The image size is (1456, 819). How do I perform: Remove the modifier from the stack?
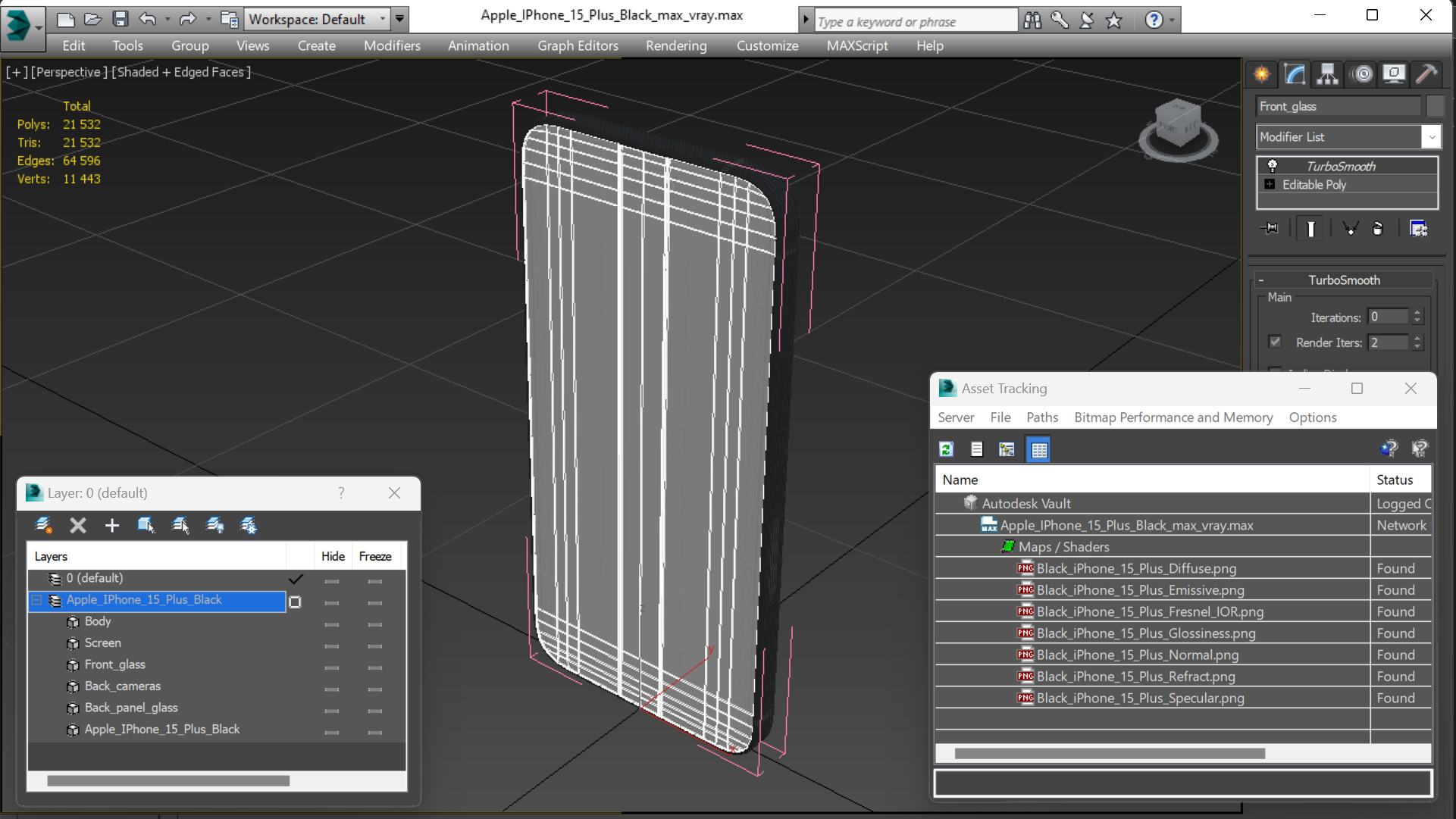pos(1378,228)
